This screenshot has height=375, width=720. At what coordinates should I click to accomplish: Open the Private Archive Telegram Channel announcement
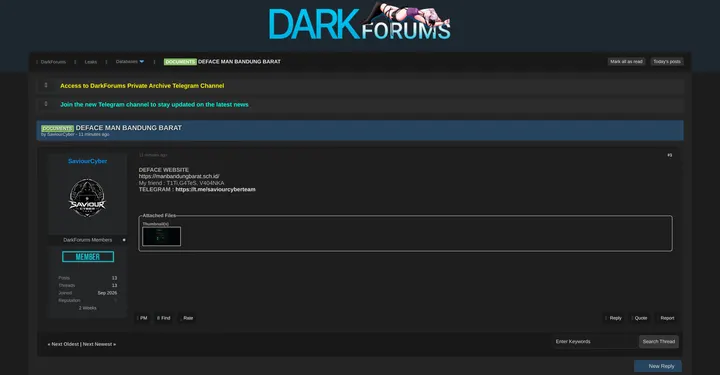(142, 86)
